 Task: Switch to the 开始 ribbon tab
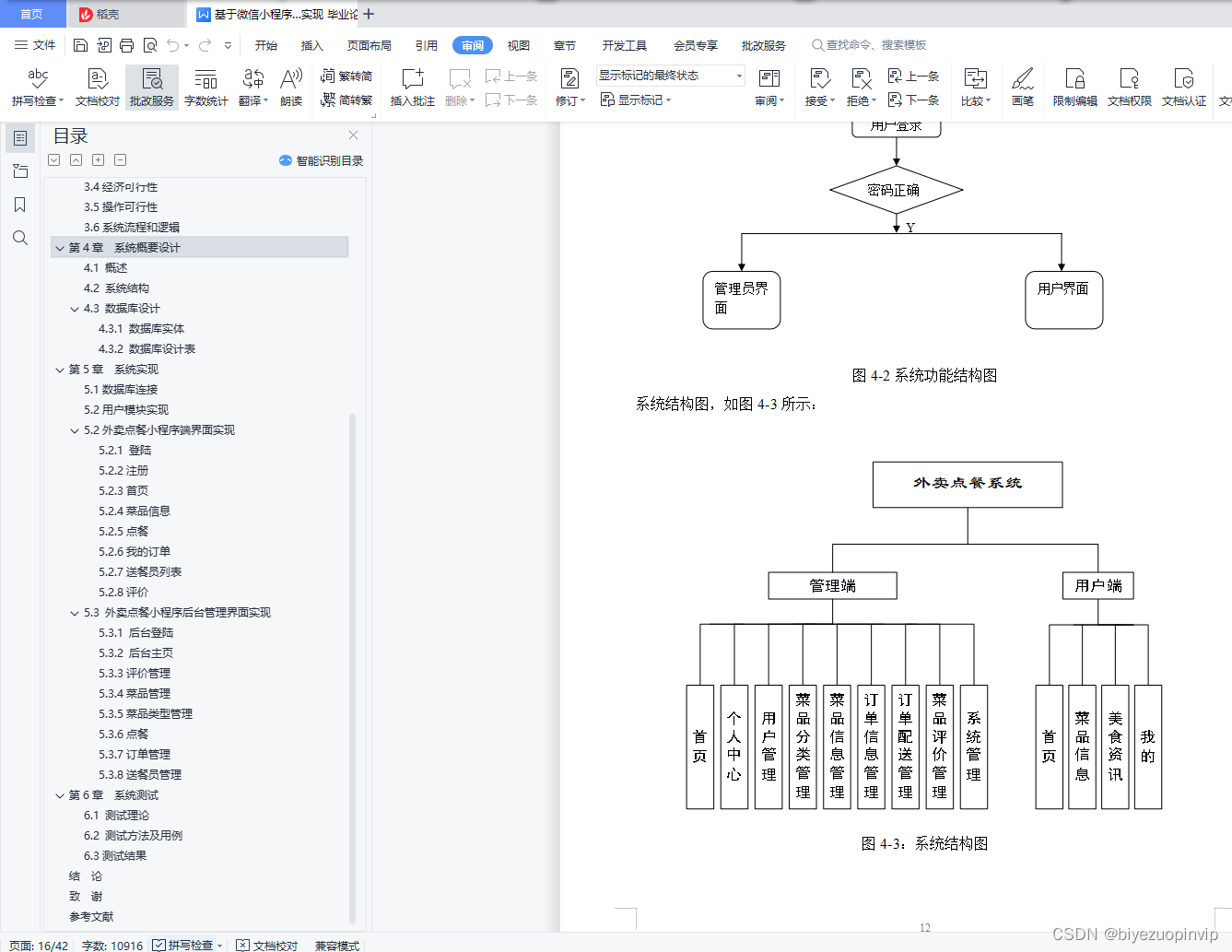coord(266,45)
